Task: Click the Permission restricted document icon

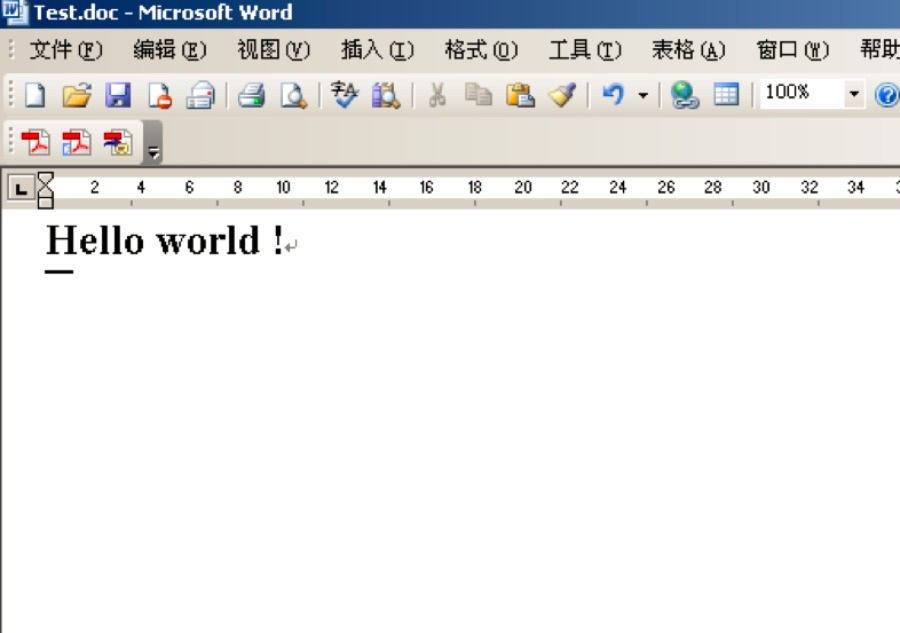Action: pyautogui.click(x=160, y=95)
